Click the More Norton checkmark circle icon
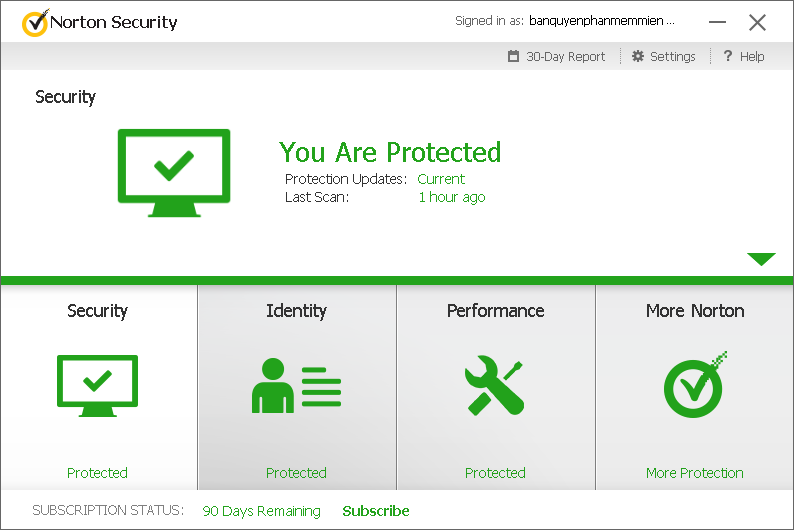The width and height of the screenshot is (794, 530). click(x=694, y=385)
